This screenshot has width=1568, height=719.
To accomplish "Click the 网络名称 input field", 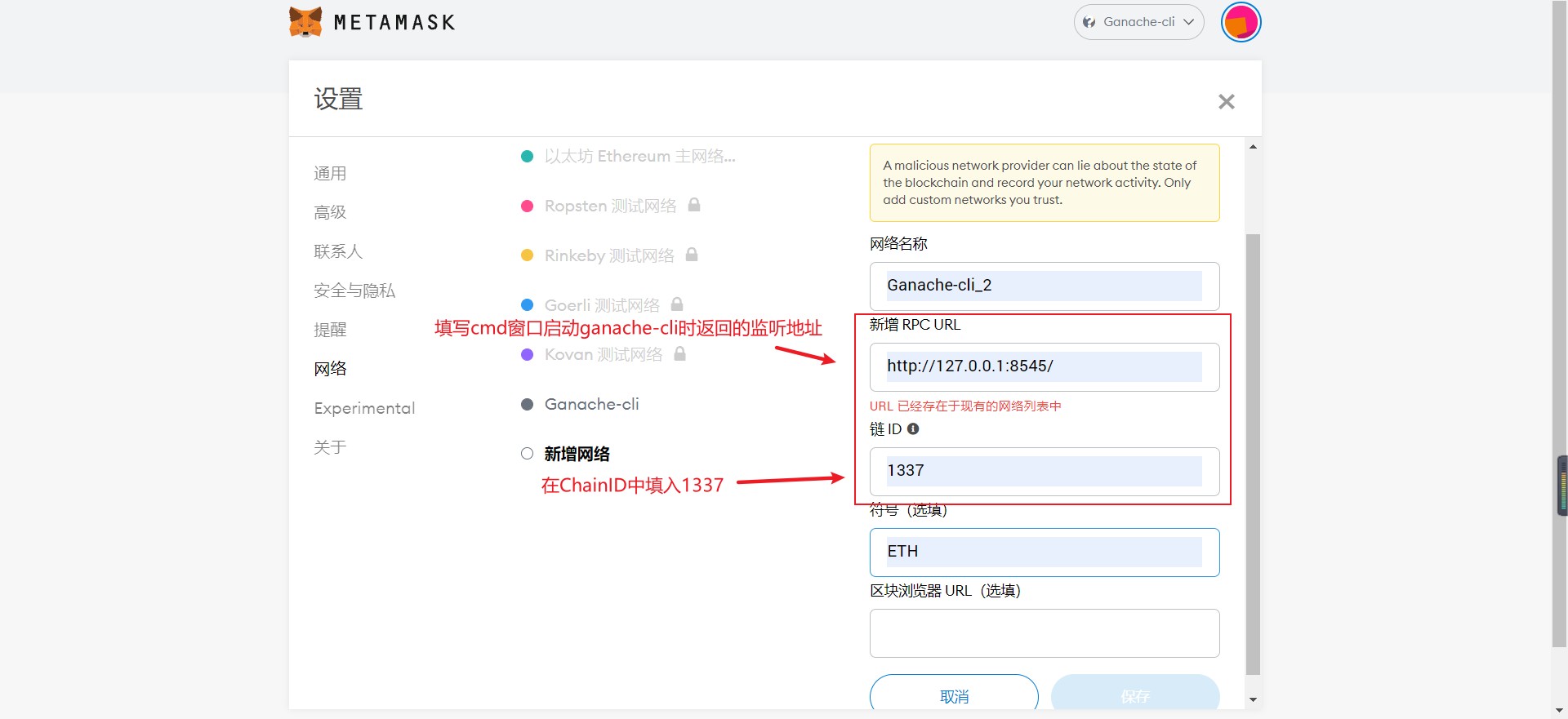I will click(x=1045, y=286).
